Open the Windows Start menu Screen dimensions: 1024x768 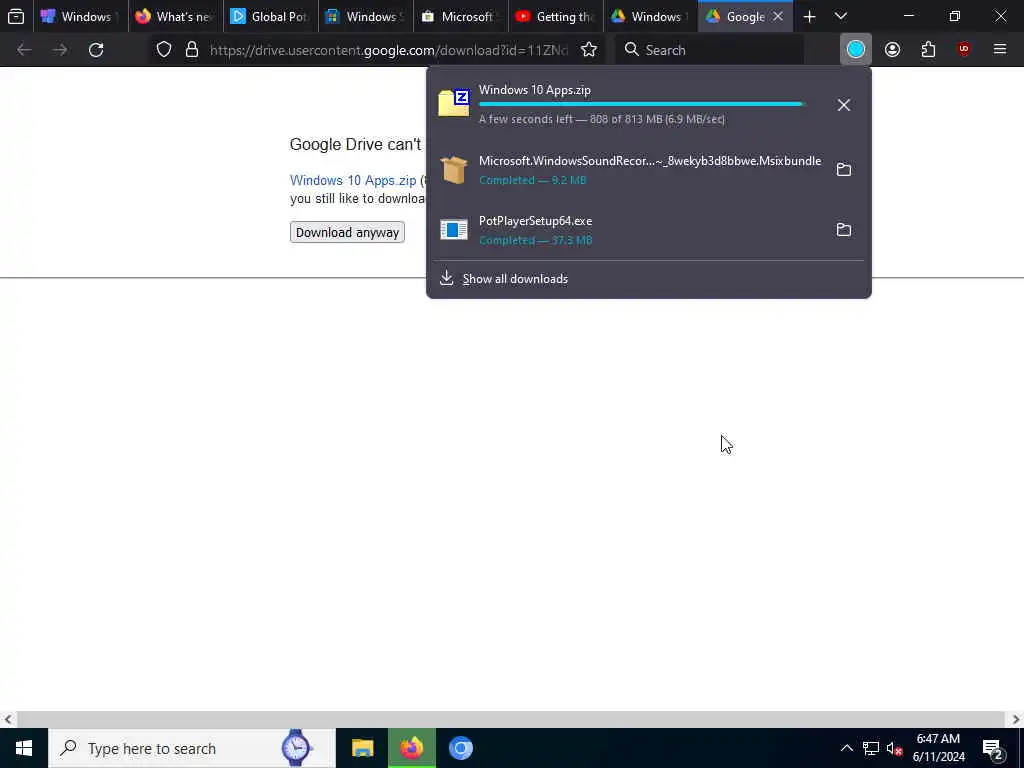[24, 748]
